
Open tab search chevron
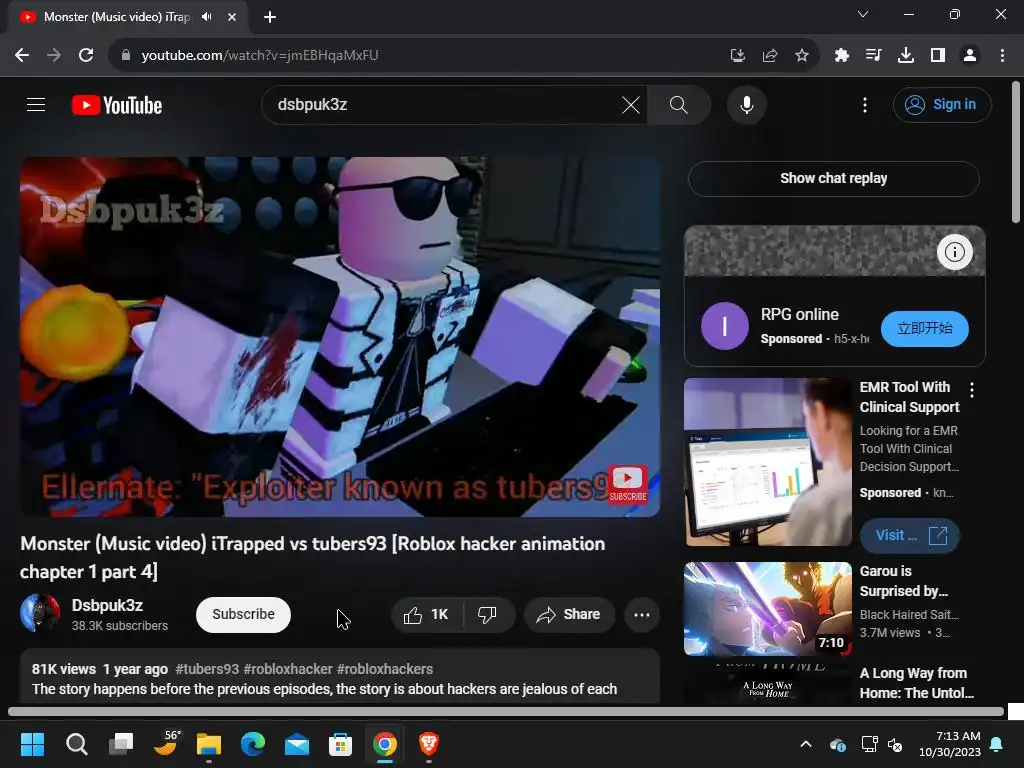(x=863, y=14)
